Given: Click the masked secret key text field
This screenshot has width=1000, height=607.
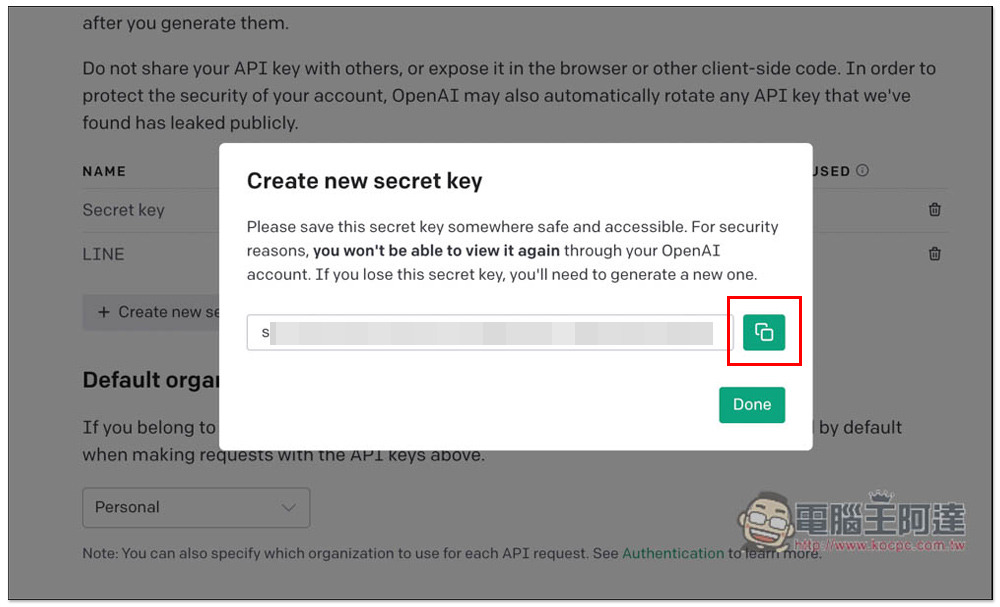Looking at the screenshot, I should [490, 333].
